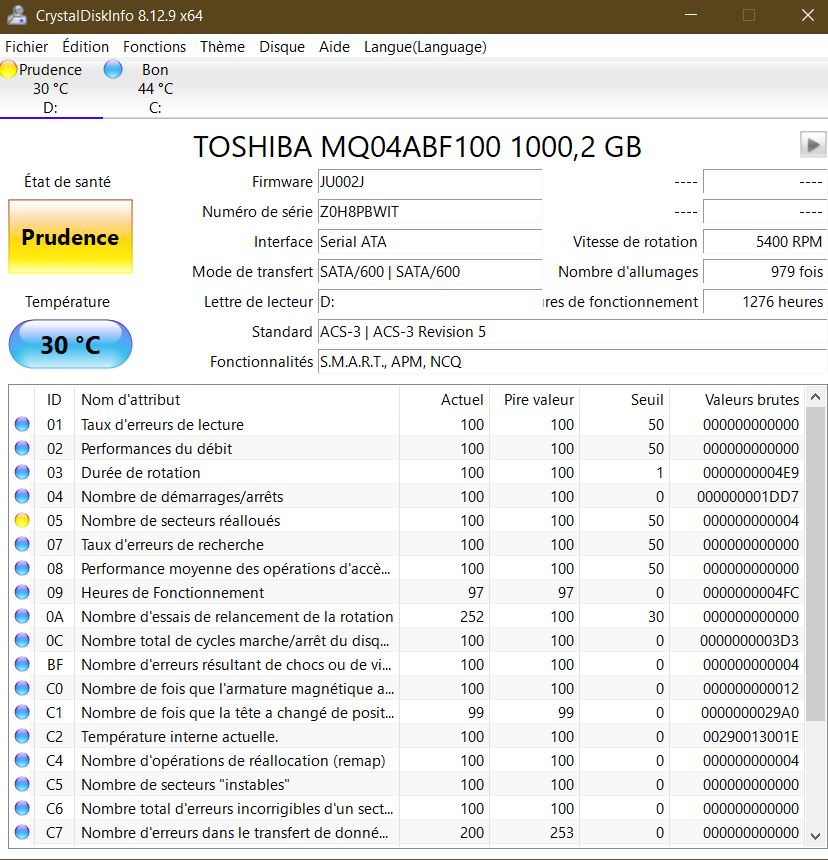This screenshot has height=860, width=828.
Task: Click the Pire valeur 253 for attribute C7
Action: click(562, 833)
